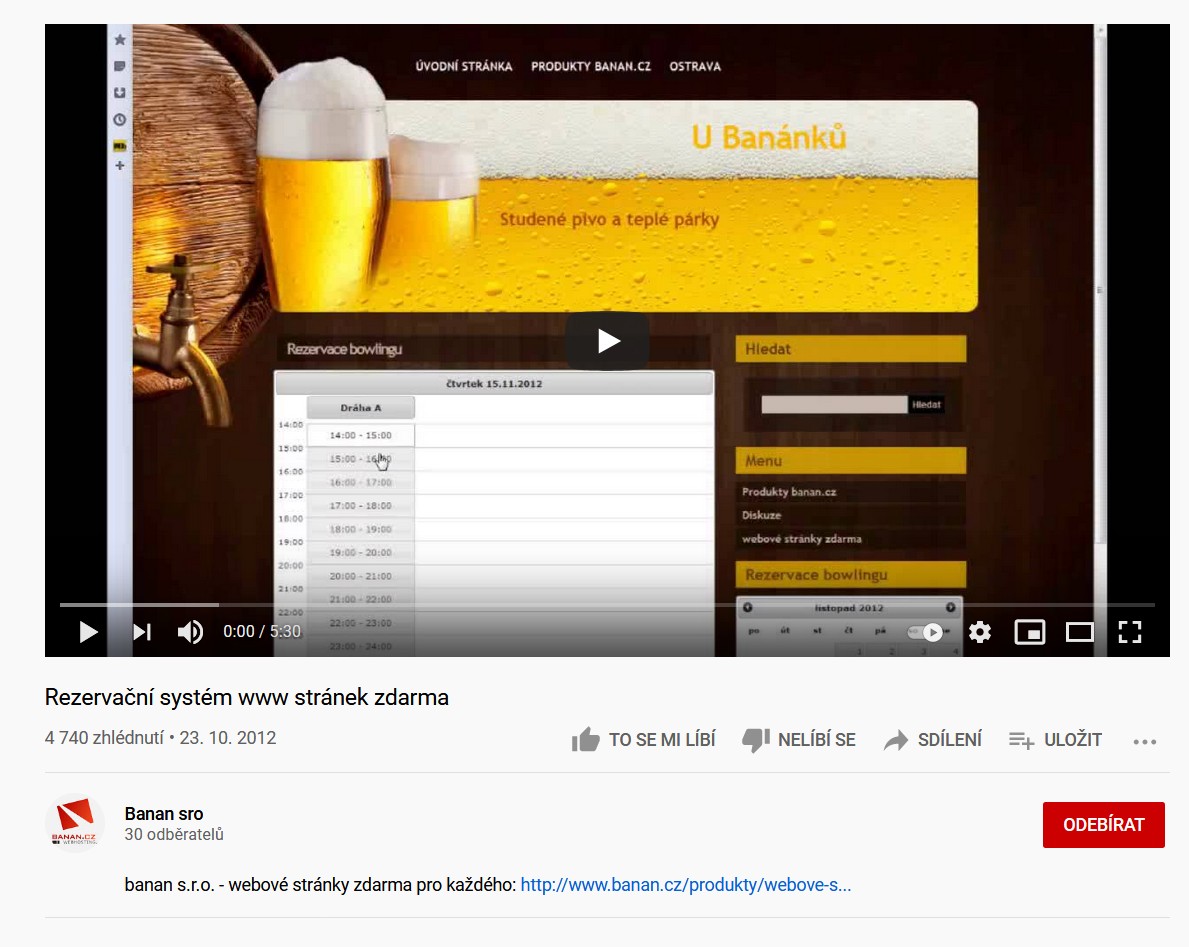Open the banan.cz link in the description
Screen dimensions: 1189x947
pos(684,886)
